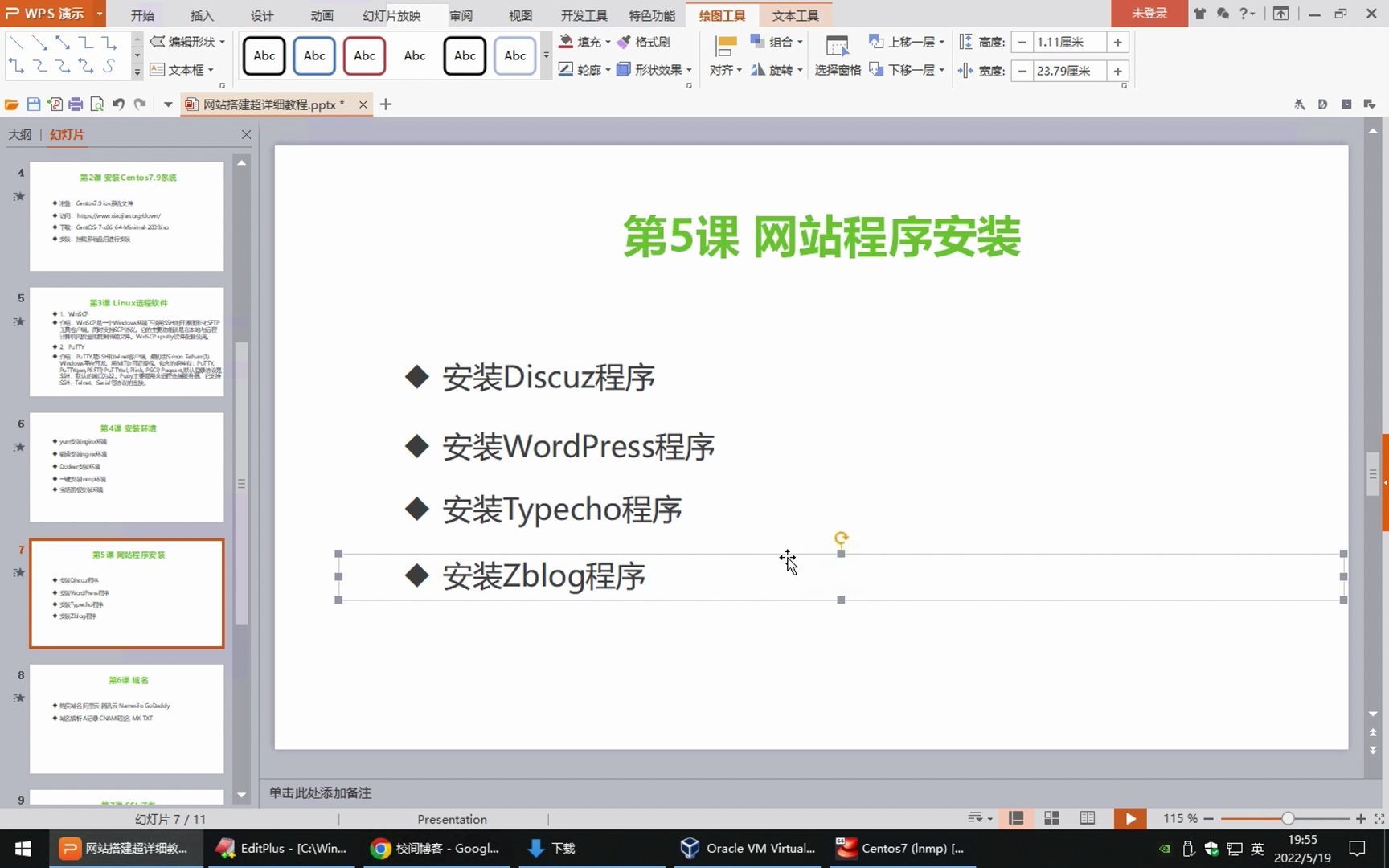This screenshot has height=868, width=1389.
Task: Close the 网站搭建超详细教程.pptx tab
Action: pos(363,104)
